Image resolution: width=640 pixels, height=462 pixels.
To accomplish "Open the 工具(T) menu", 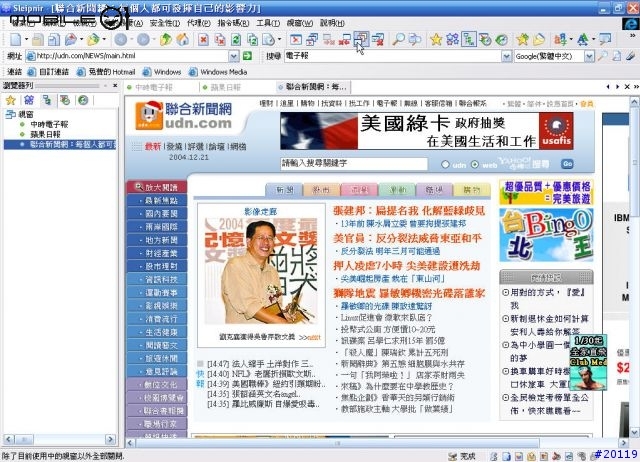I will point(268,23).
